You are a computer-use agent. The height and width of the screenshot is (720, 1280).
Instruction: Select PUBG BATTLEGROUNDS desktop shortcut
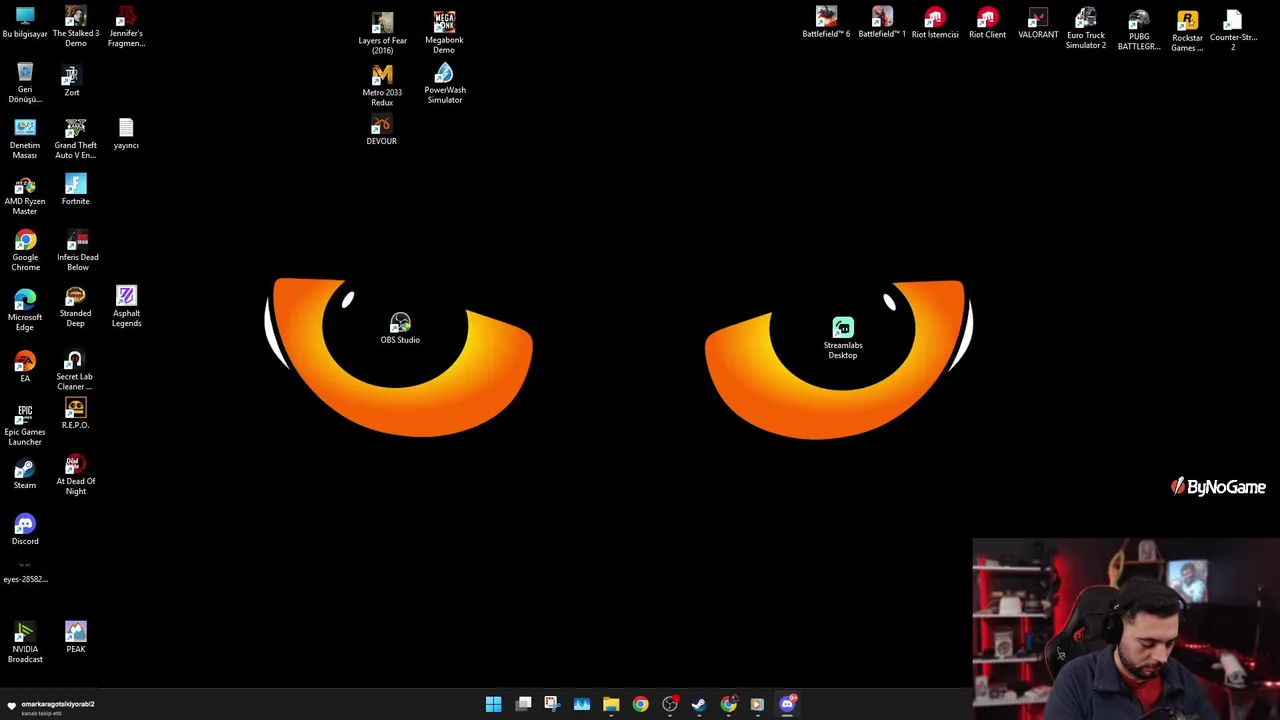click(x=1138, y=31)
